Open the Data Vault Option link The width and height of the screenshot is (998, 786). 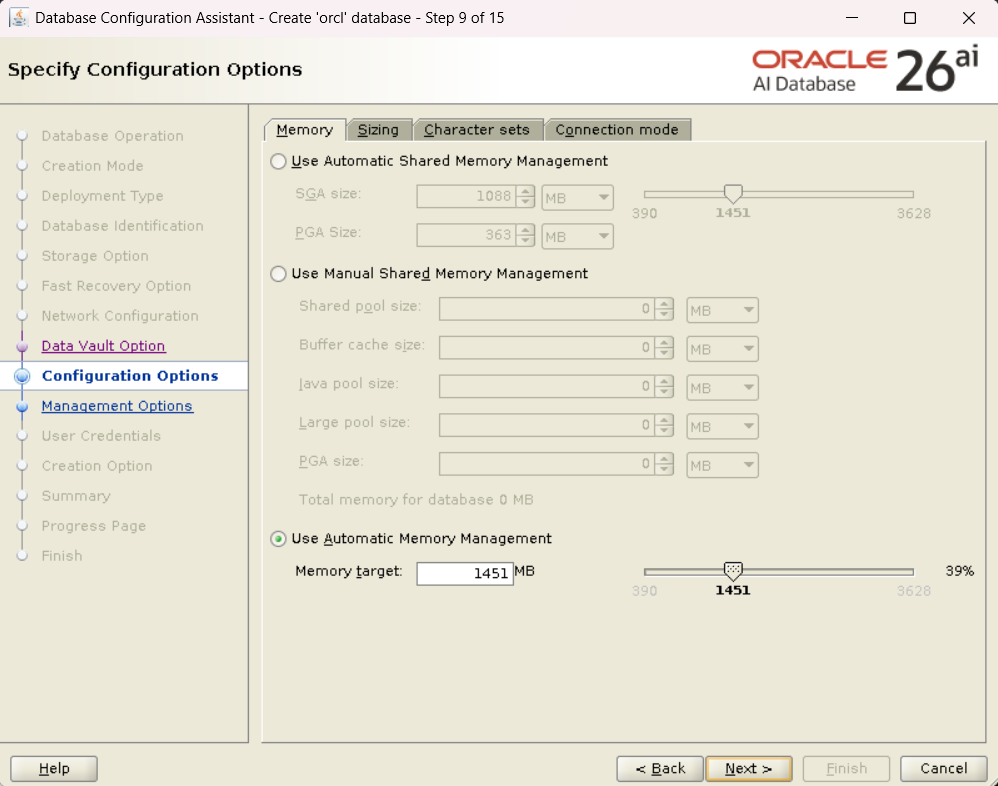coord(103,346)
